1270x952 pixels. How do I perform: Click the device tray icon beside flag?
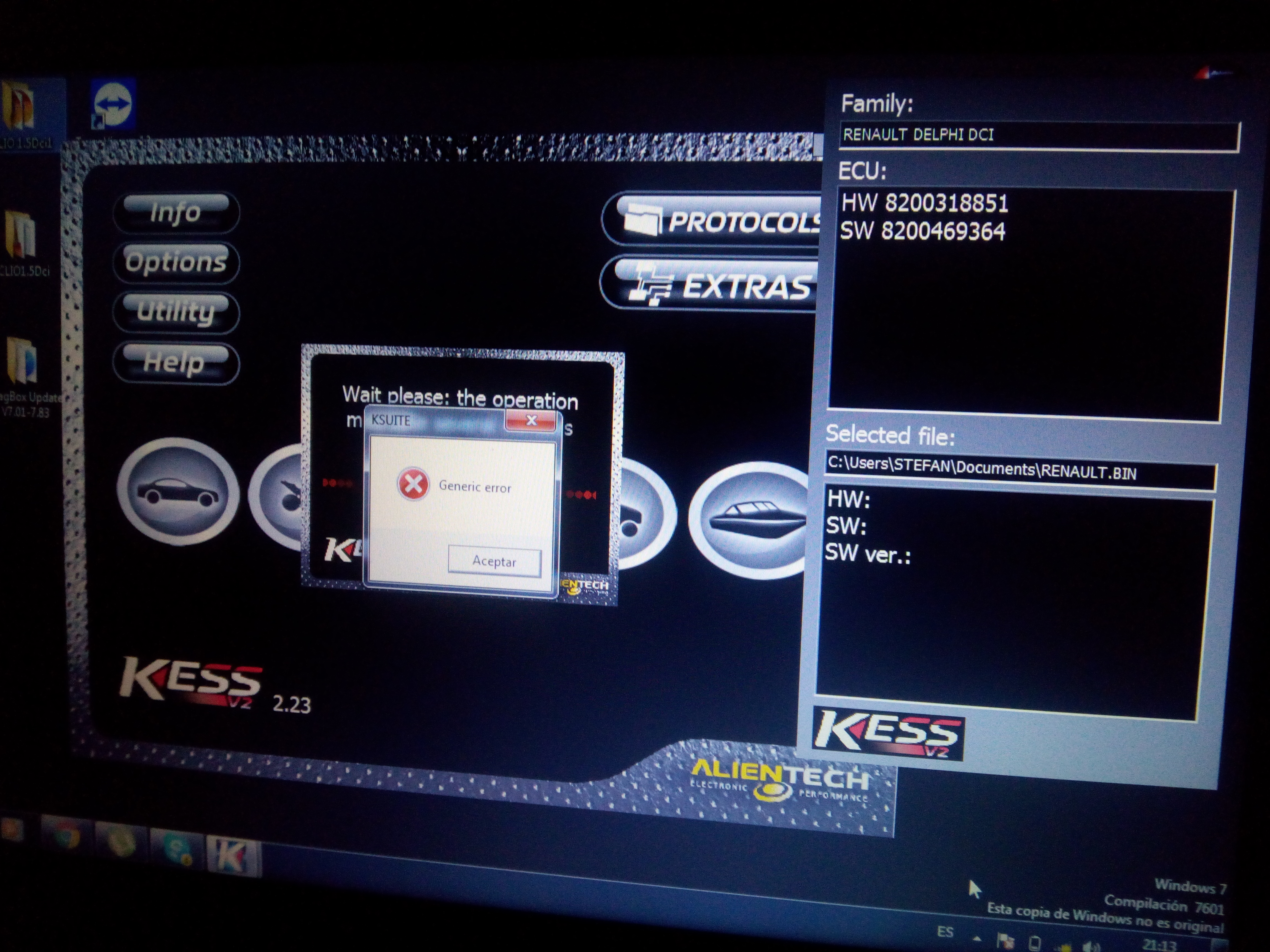(x=1035, y=944)
